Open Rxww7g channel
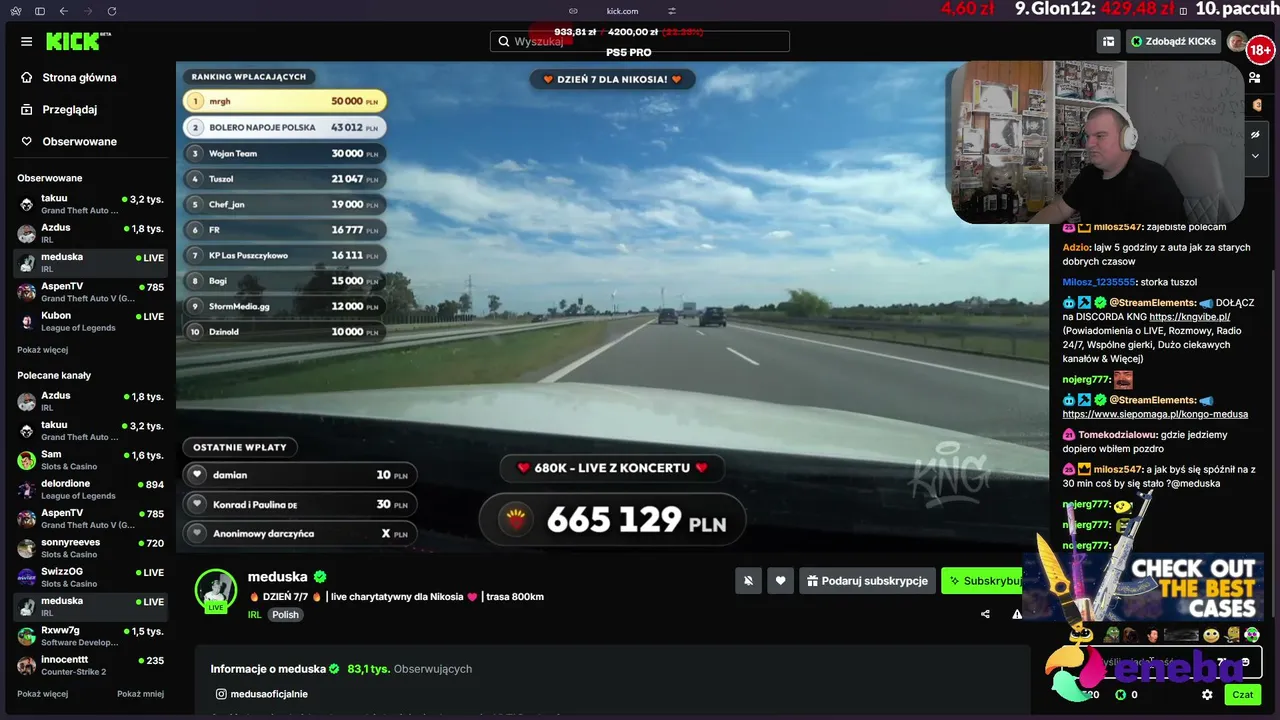 (x=90, y=636)
